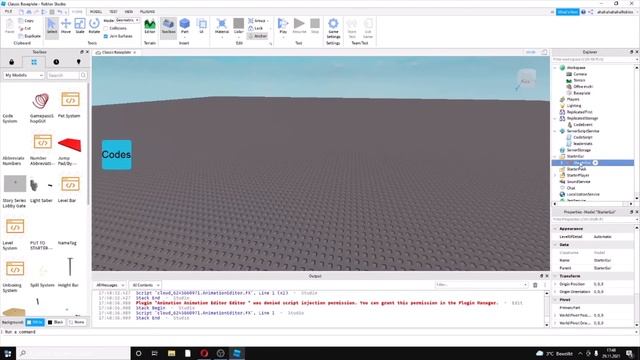This screenshot has height=360, width=640.
Task: Focus the Toolbox search field
Action: click(x=63, y=75)
